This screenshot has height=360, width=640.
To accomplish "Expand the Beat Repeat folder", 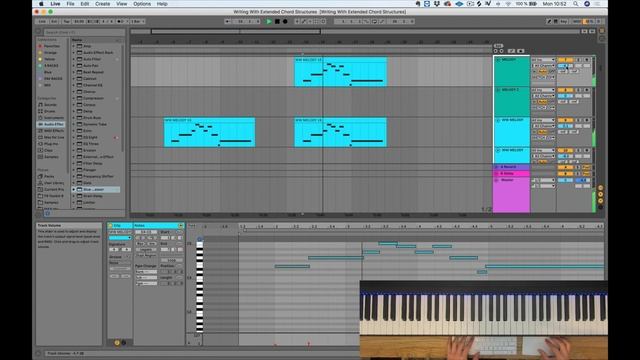I will pyautogui.click(x=74, y=72).
